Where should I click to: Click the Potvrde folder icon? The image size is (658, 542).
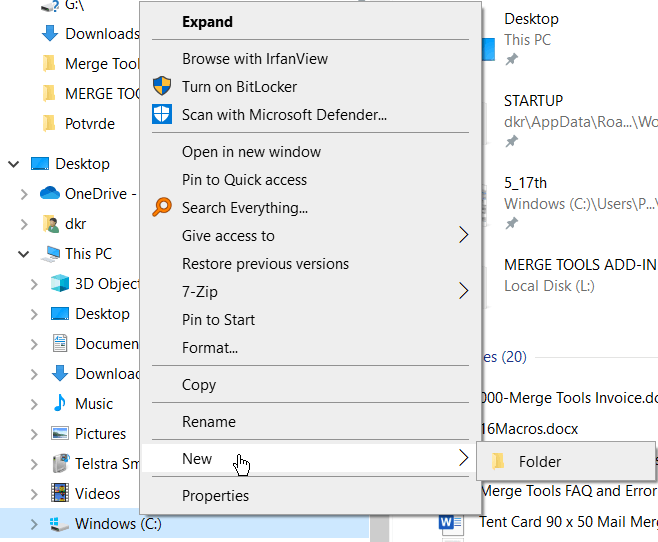click(49, 123)
